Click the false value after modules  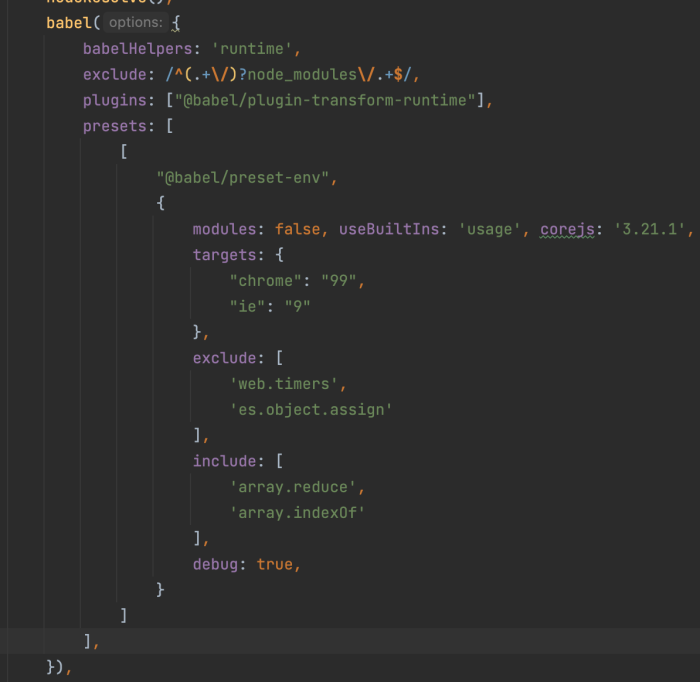[297, 229]
